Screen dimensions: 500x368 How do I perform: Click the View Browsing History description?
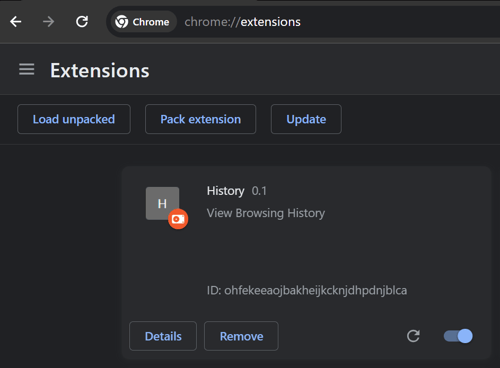point(266,213)
